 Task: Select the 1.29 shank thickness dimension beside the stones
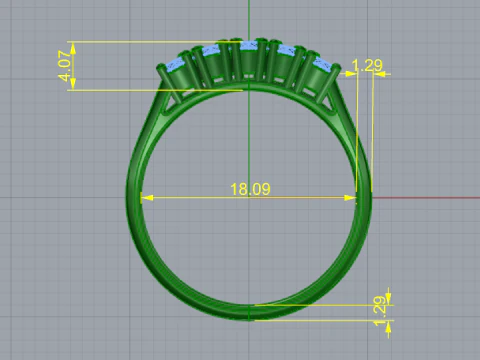(x=367, y=65)
